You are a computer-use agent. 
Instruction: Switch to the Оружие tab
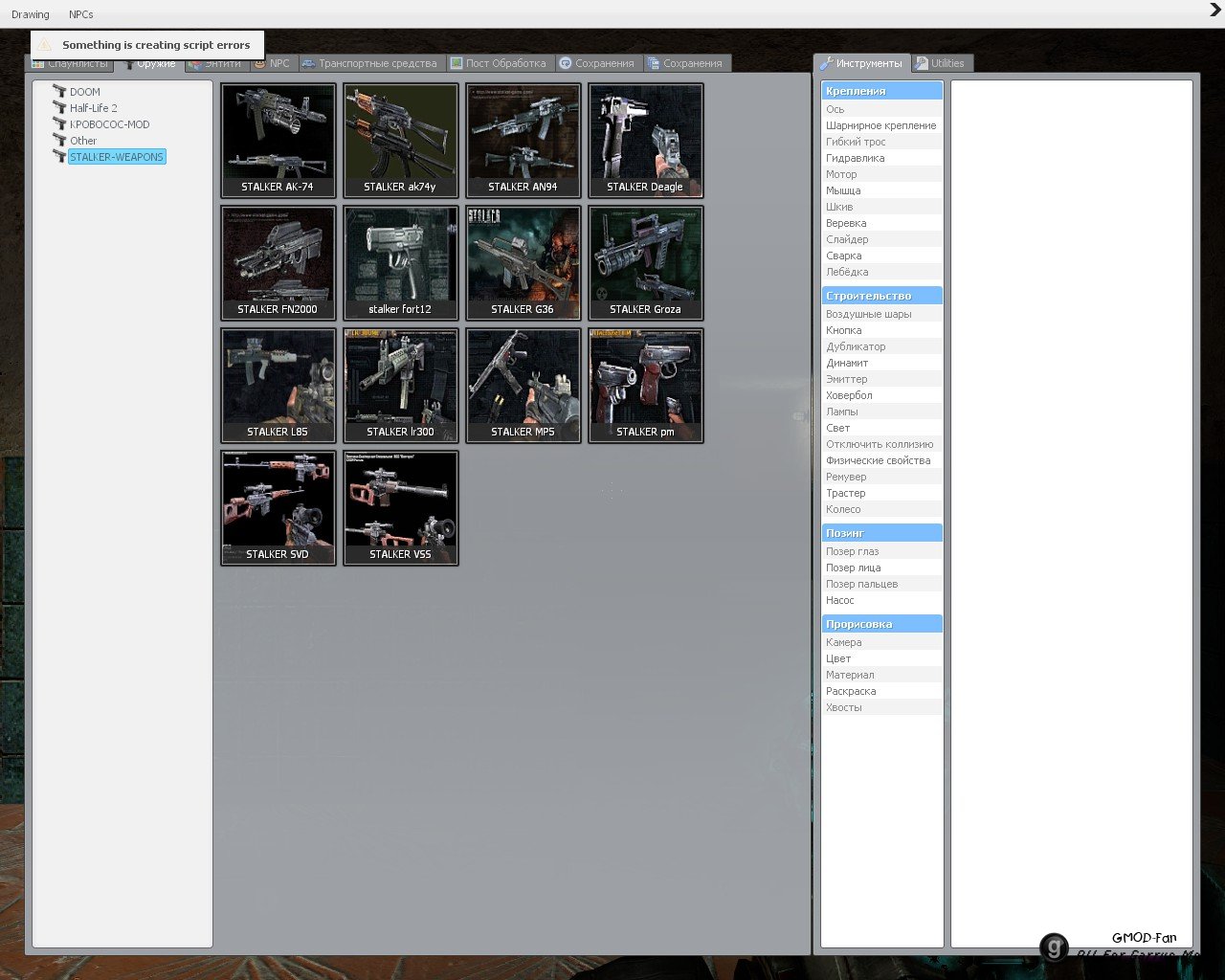click(x=149, y=63)
